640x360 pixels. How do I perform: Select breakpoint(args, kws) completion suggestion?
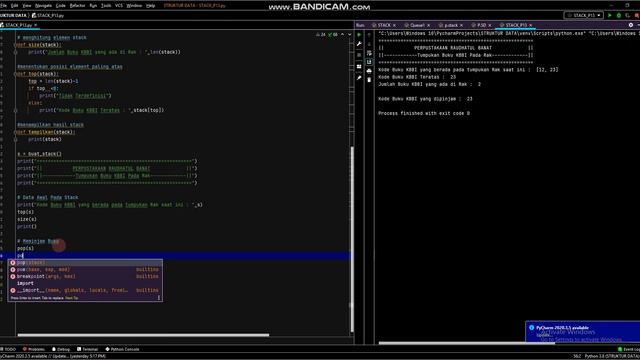coord(85,277)
